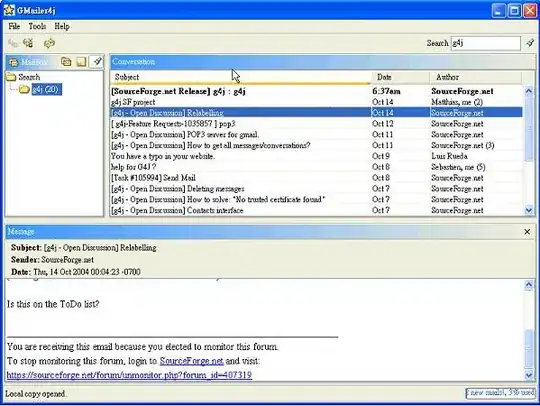This screenshot has height=406, width=540.
Task: Open the SourceForge.net link in the message body
Action: (191, 361)
